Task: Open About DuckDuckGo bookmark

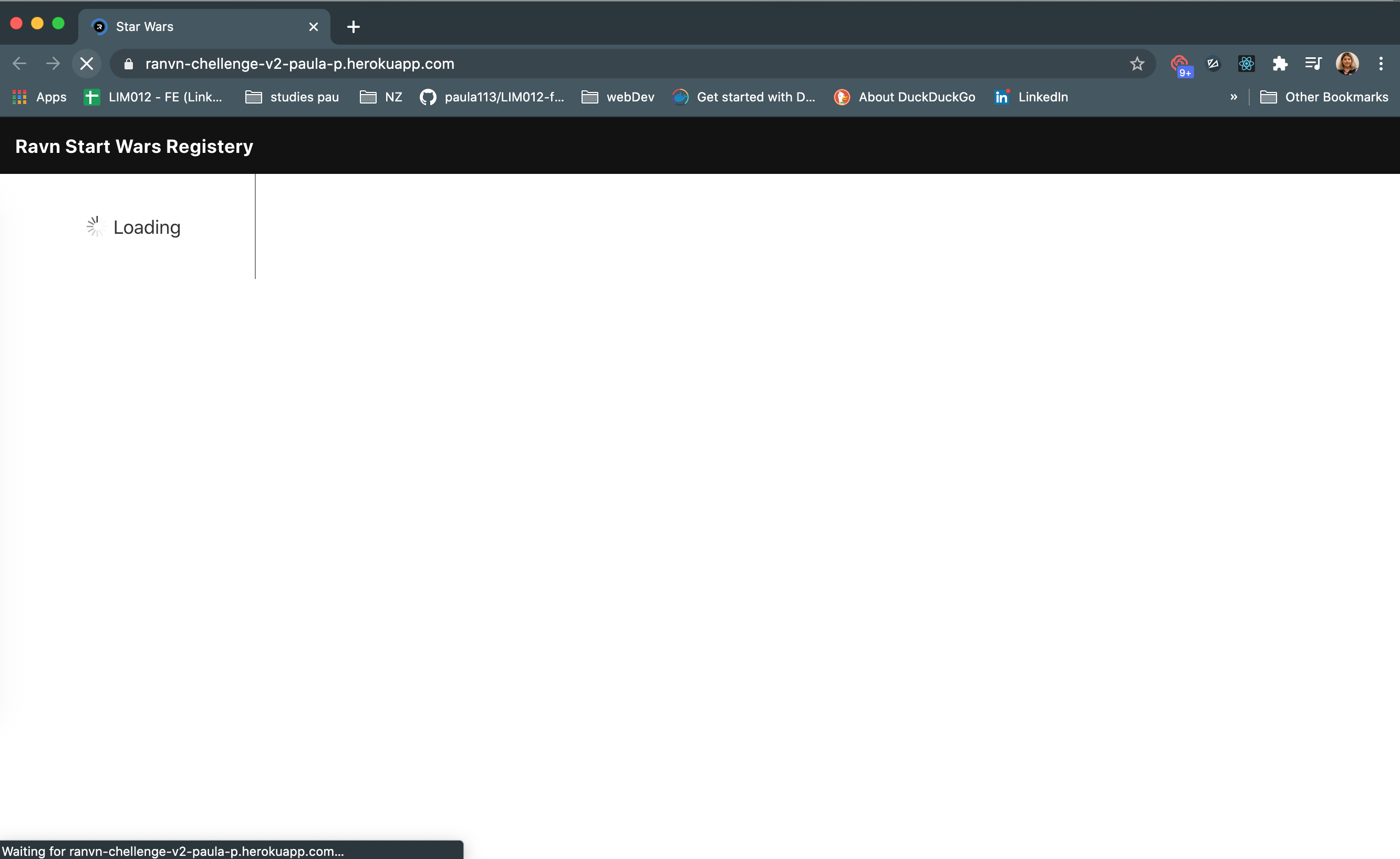Action: pyautogui.click(x=905, y=97)
